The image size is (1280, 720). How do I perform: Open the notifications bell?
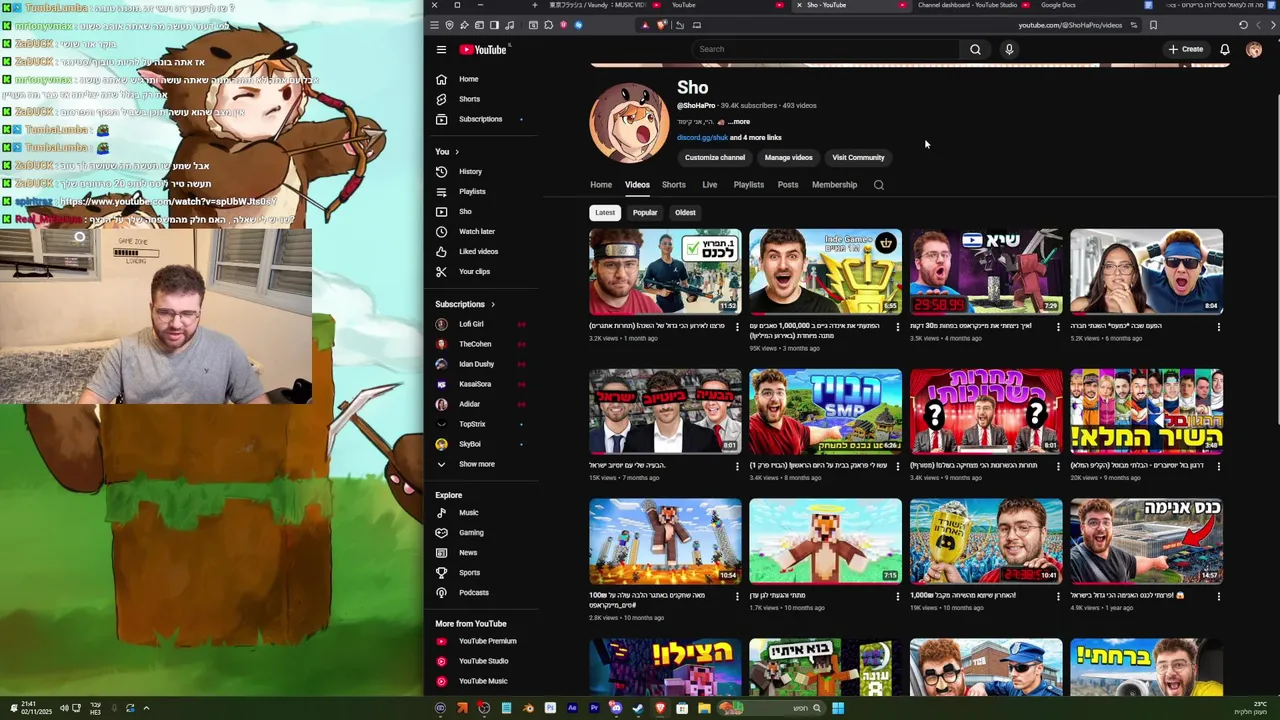click(1225, 49)
